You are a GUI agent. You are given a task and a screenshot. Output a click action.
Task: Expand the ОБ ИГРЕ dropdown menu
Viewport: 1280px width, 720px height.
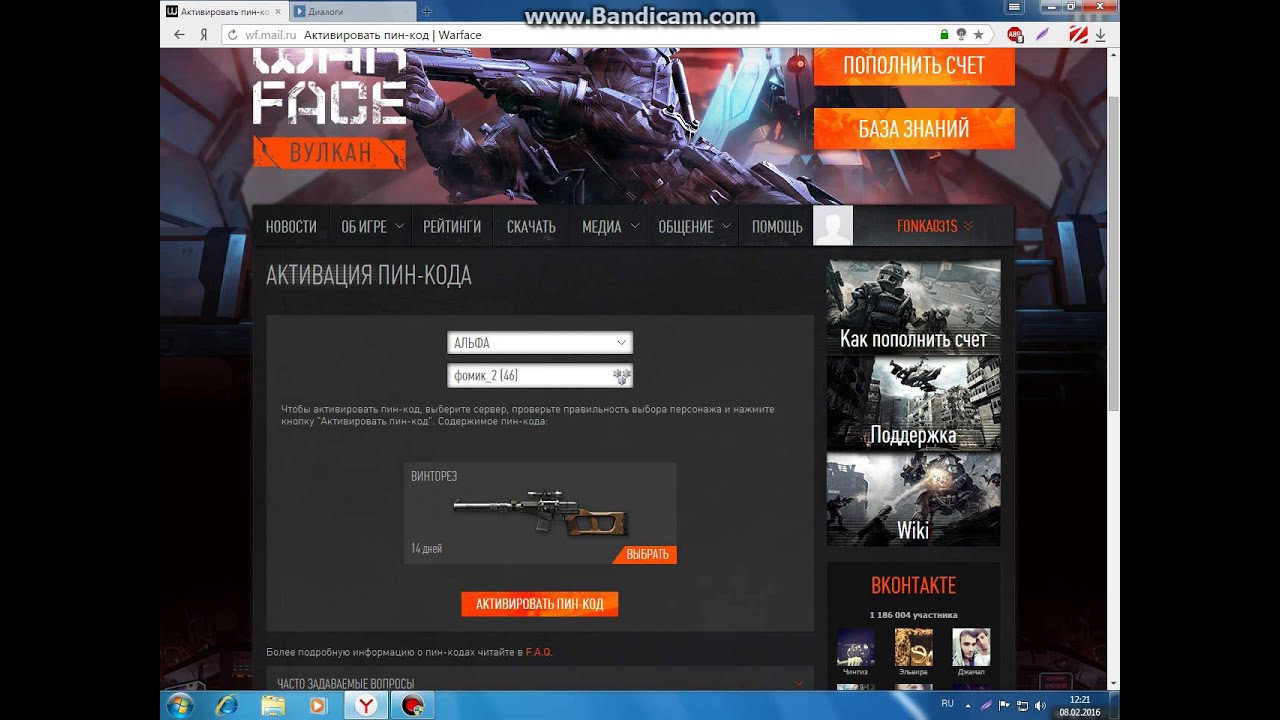pos(371,227)
